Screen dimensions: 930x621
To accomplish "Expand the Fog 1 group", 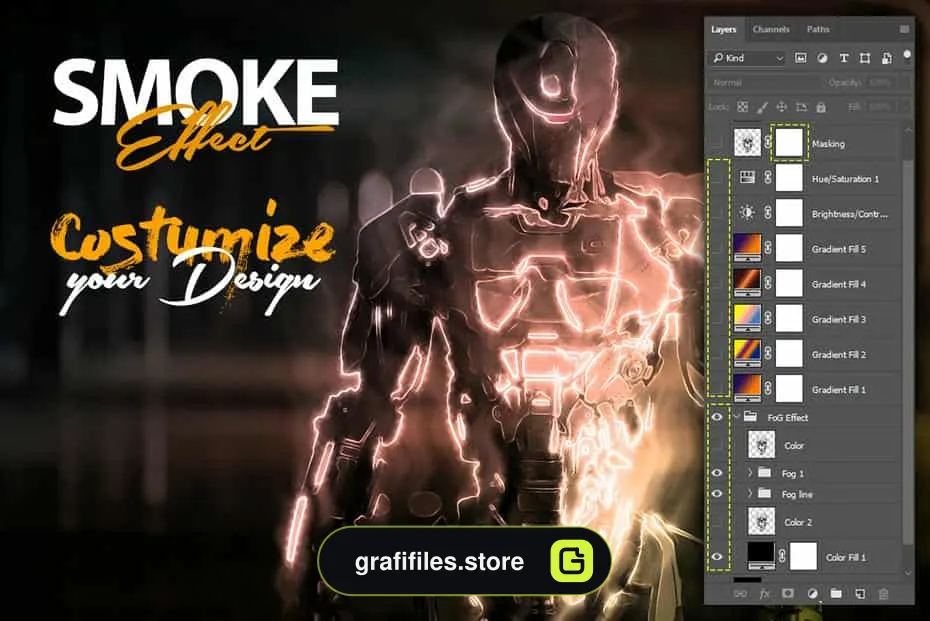I will click(750, 473).
